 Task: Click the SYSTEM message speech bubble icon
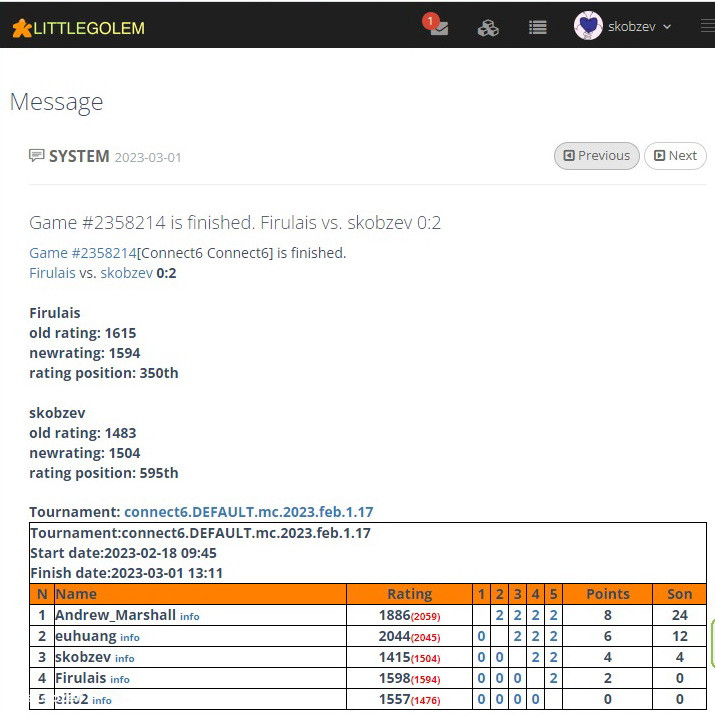coord(37,156)
